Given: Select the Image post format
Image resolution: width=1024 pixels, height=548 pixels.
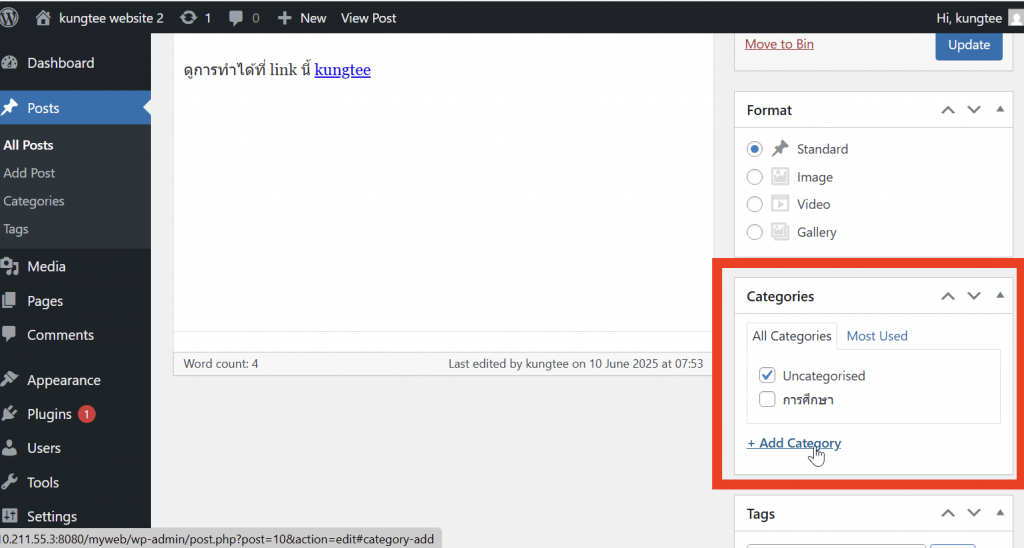Looking at the screenshot, I should [x=754, y=177].
